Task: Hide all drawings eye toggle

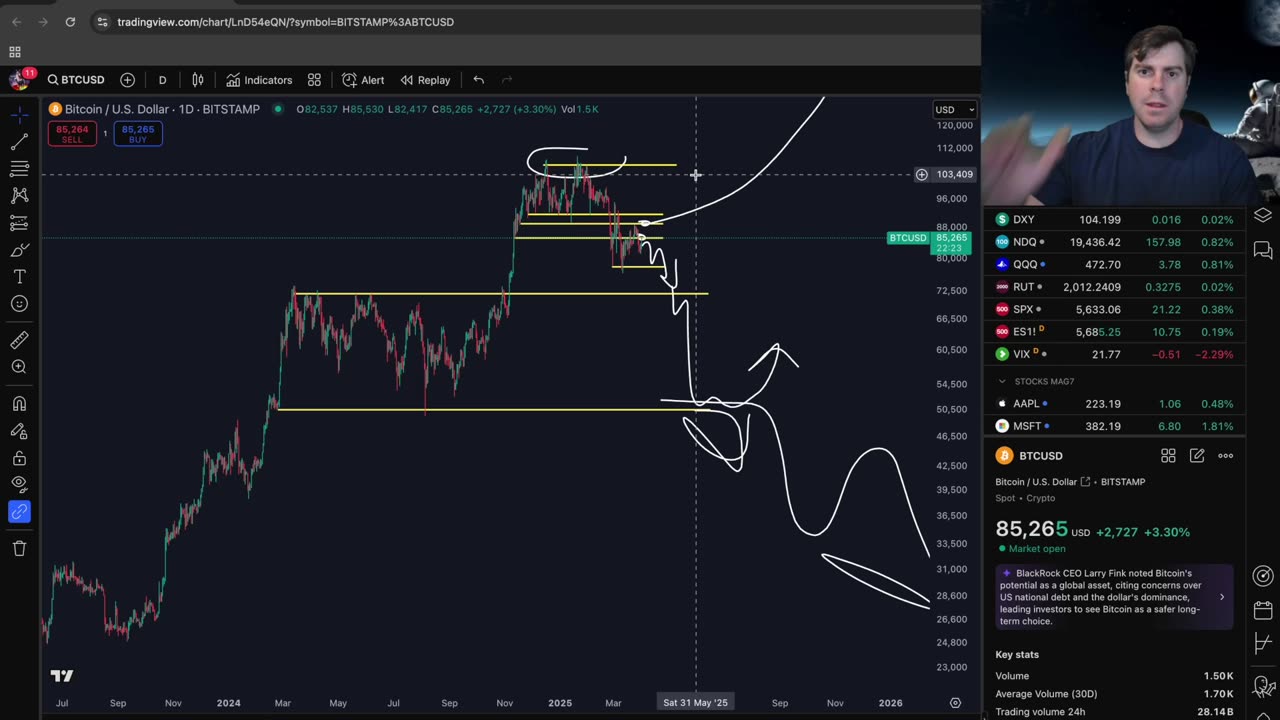Action: pyautogui.click(x=19, y=485)
